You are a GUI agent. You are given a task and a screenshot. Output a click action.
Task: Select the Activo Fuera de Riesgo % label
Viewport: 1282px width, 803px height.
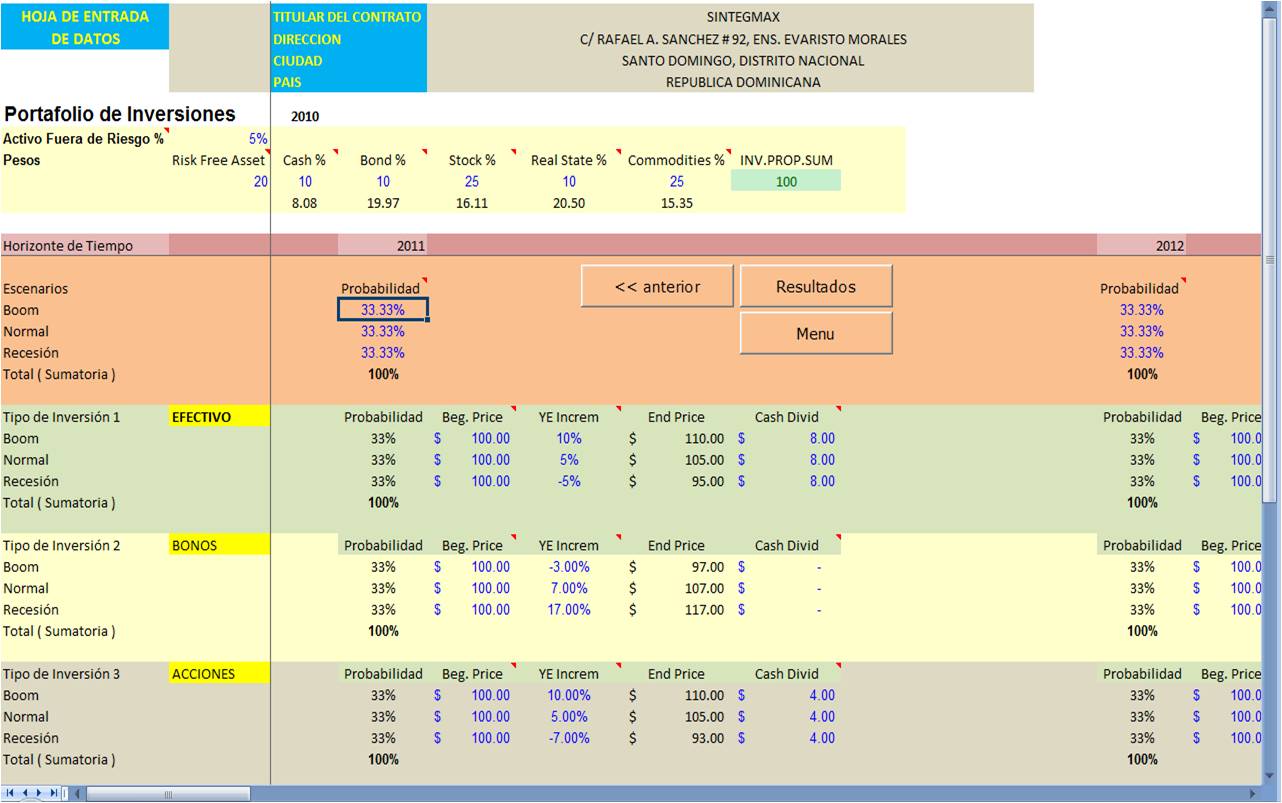click(83, 139)
